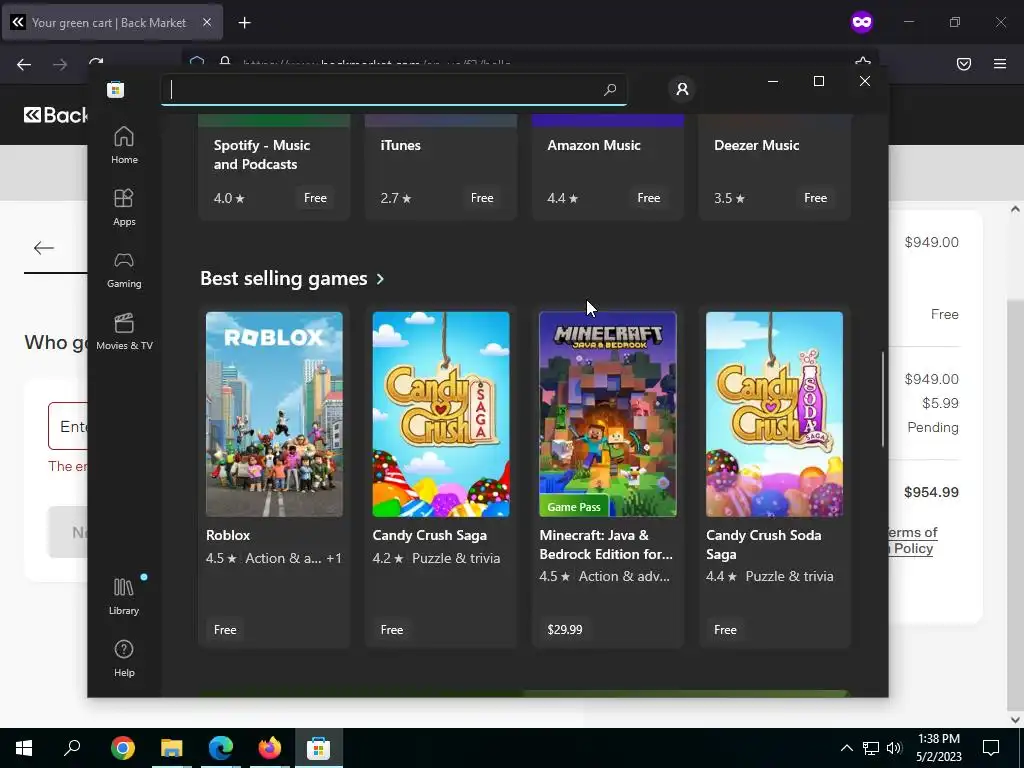Show hidden system tray icons
The image size is (1024, 768).
(846, 748)
